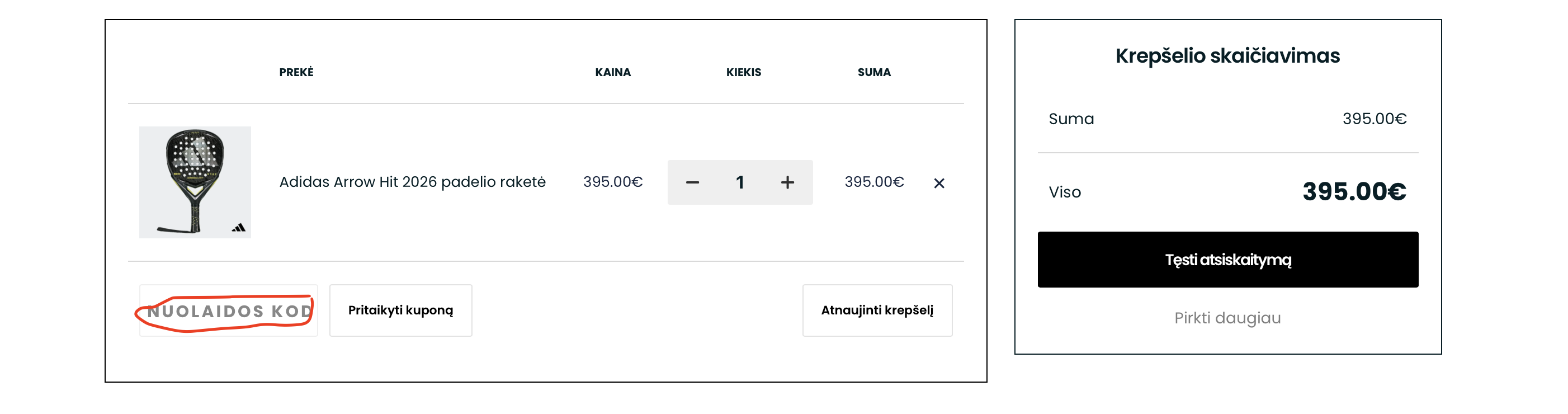Viewport: 1568px width, 414px height.
Task: Click the SUMA column header
Action: [873, 73]
